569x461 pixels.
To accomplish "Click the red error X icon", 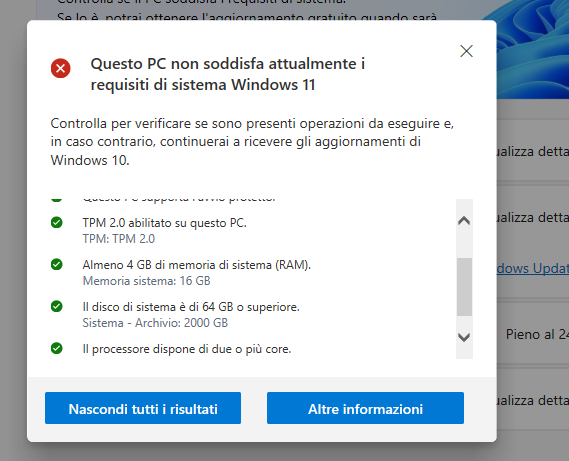I will (x=61, y=68).
